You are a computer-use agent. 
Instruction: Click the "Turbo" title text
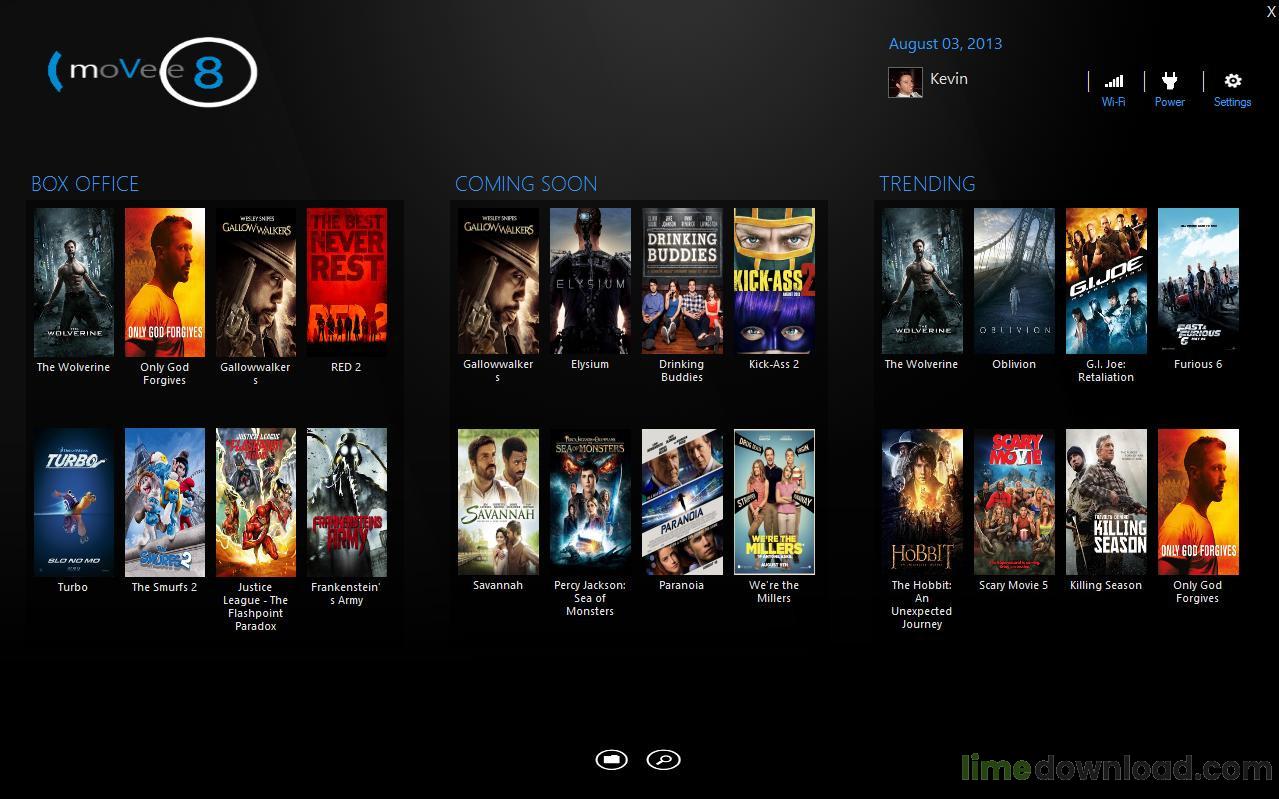coord(72,588)
